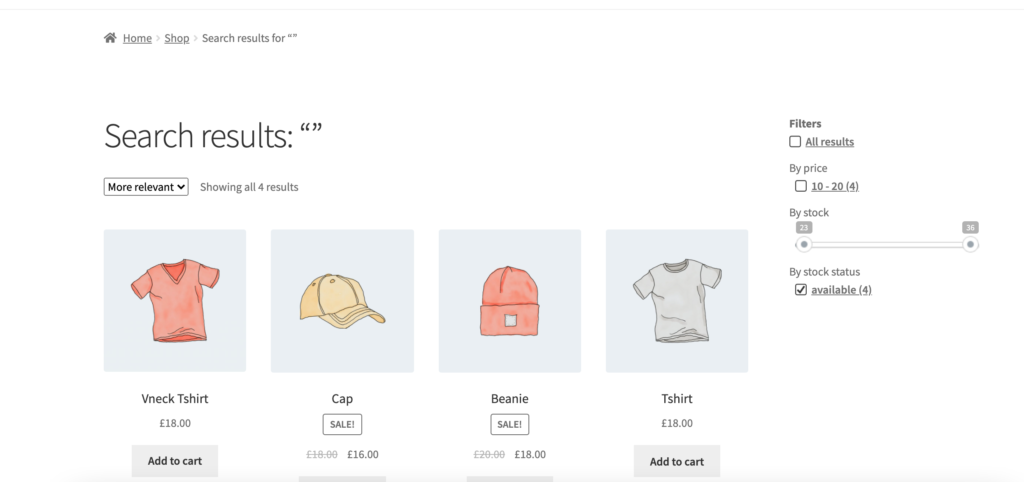Click the stock range slider track
Screen dimensions: 1024x482
click(887, 244)
